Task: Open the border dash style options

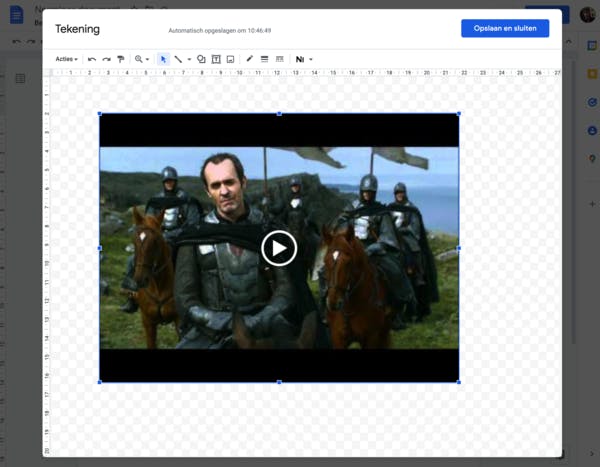Action: (279, 60)
